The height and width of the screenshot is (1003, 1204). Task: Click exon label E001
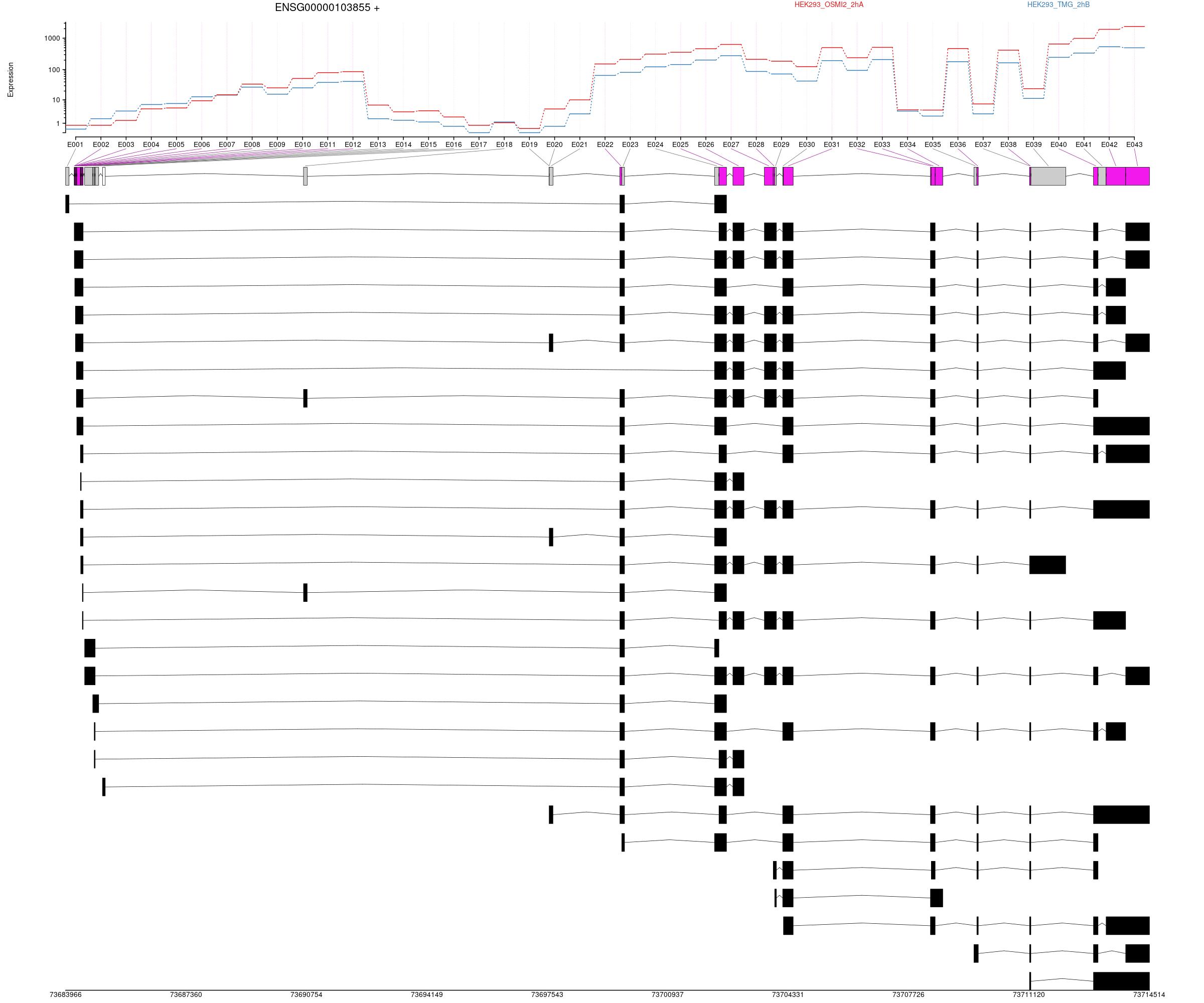75,145
